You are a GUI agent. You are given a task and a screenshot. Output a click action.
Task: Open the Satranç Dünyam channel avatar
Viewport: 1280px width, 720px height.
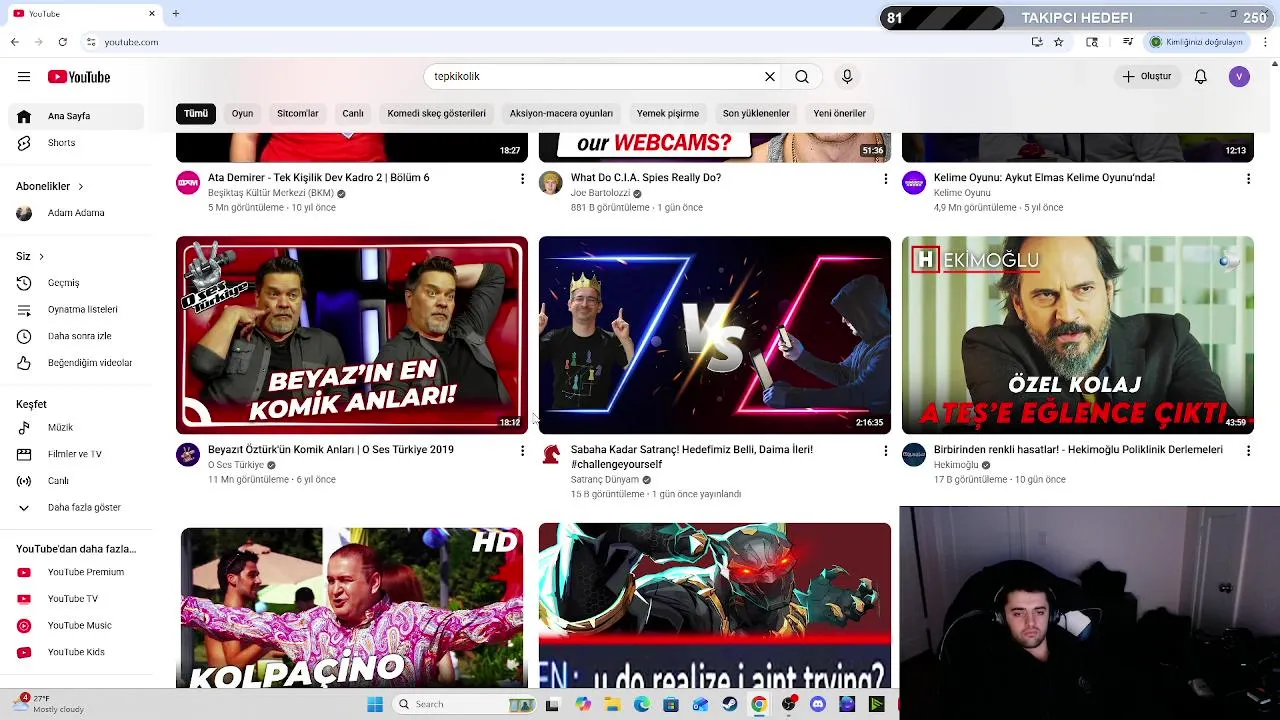click(551, 455)
